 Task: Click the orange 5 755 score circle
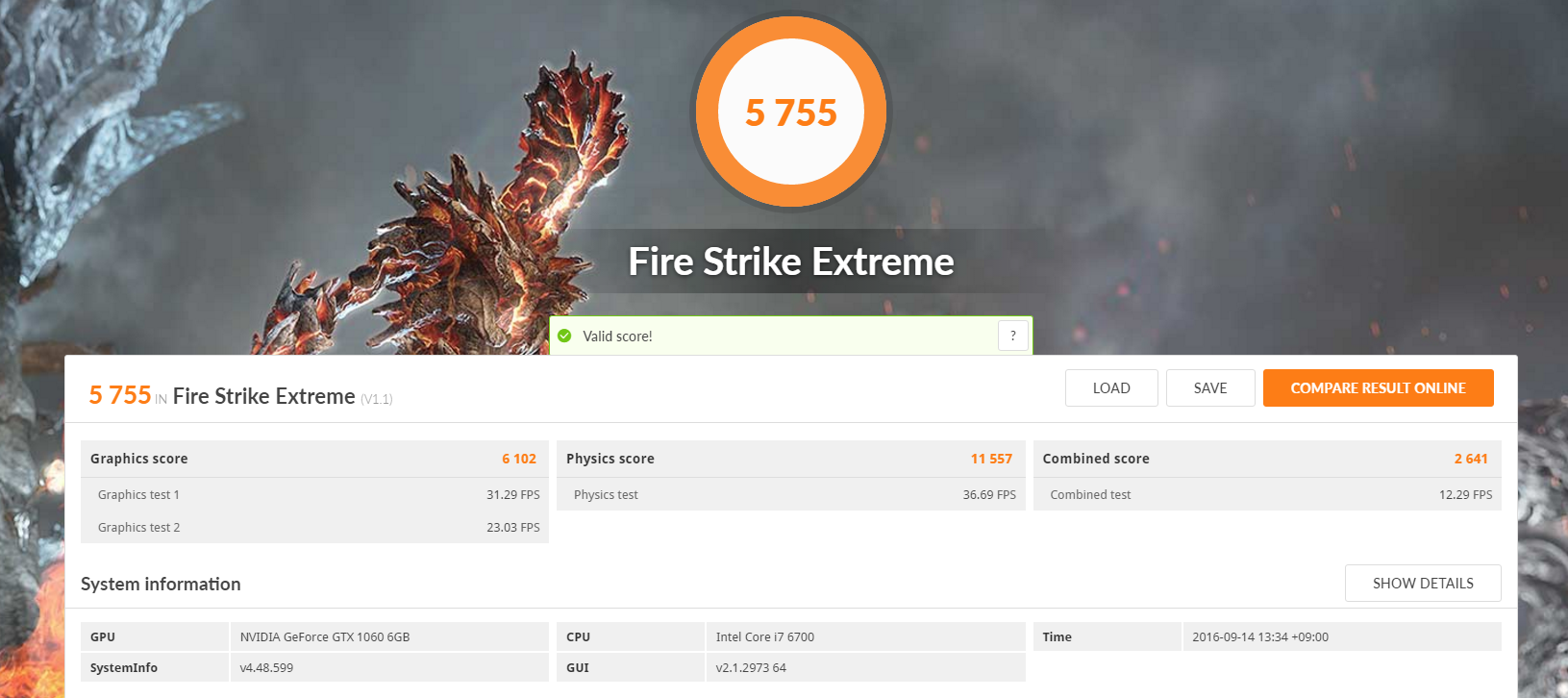click(791, 112)
